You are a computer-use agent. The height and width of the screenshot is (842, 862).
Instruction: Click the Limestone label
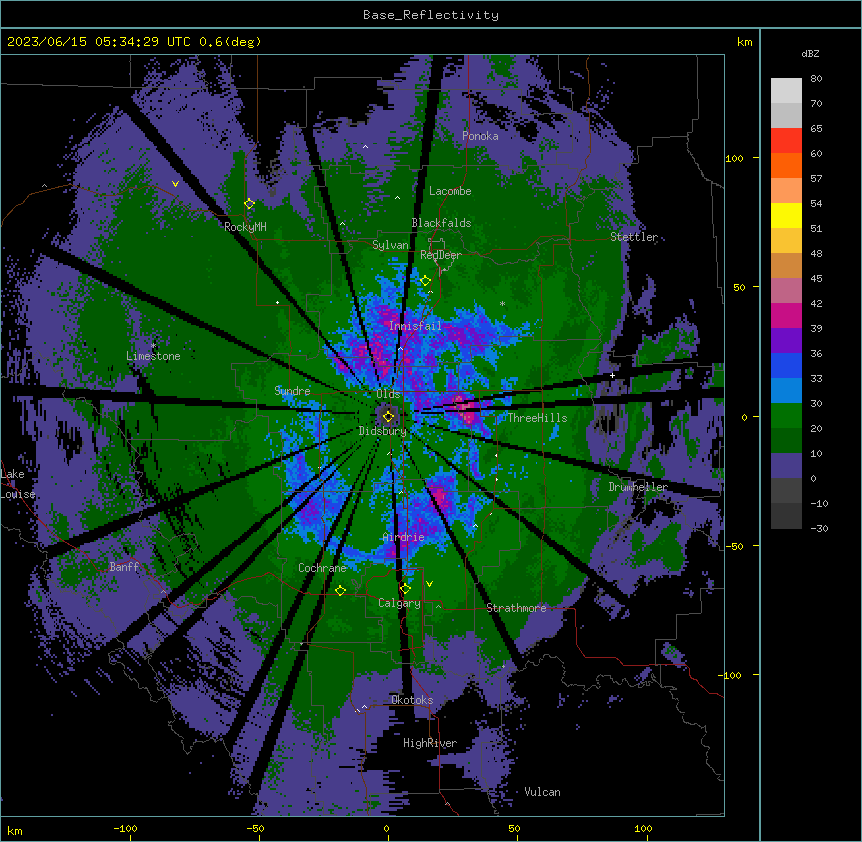click(x=153, y=356)
